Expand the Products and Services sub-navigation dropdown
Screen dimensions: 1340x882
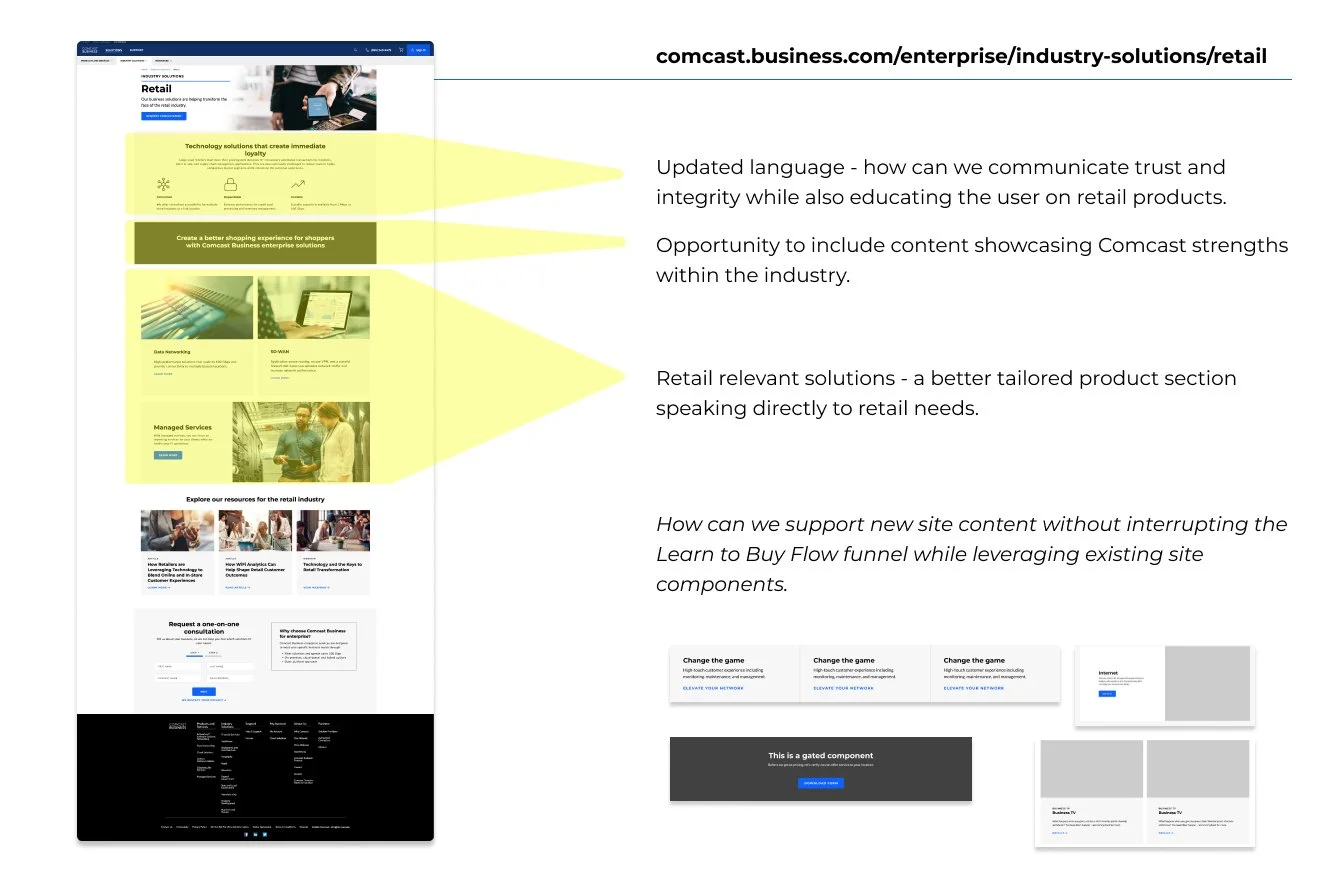point(96,61)
